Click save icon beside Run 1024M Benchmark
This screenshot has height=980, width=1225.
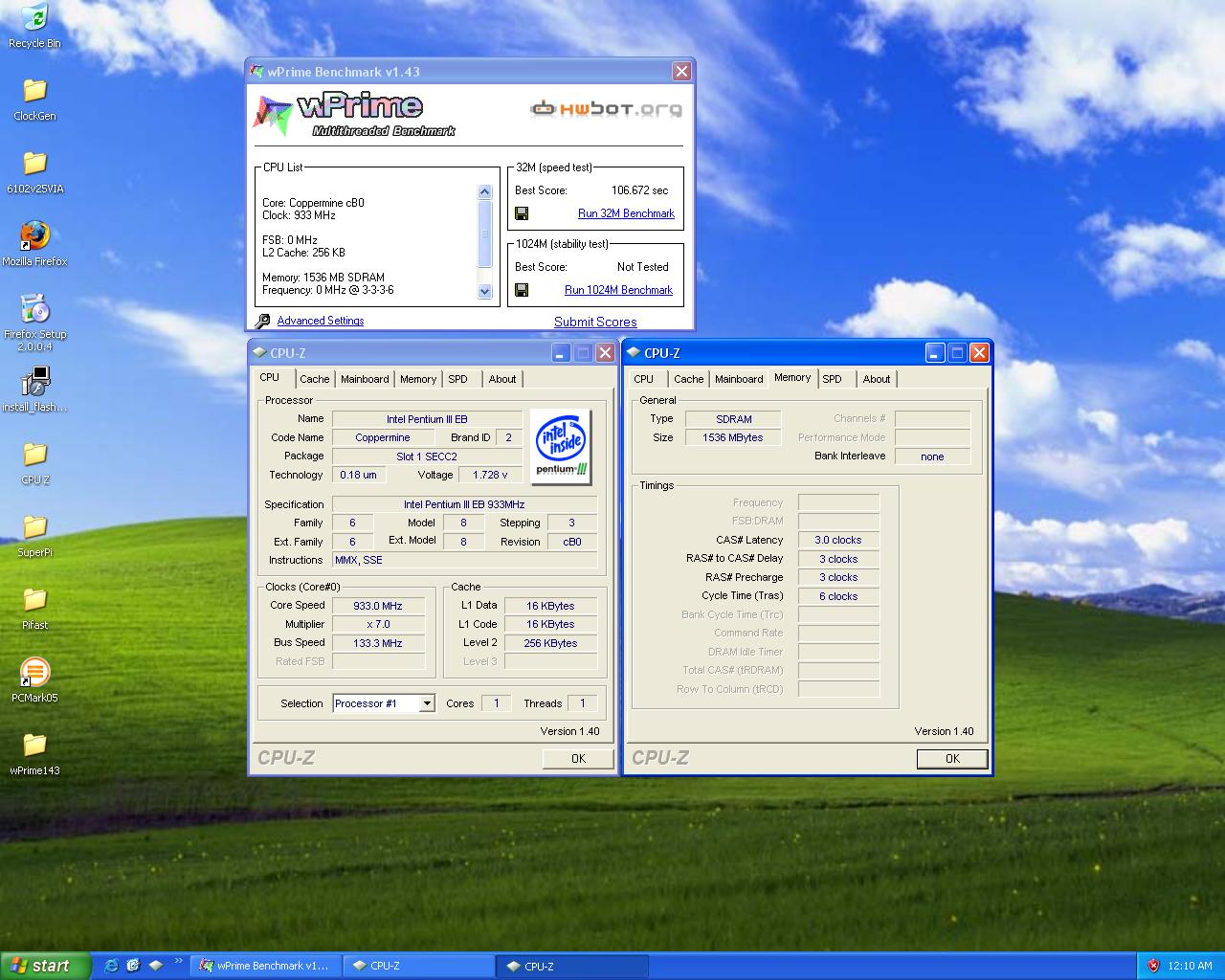[522, 290]
